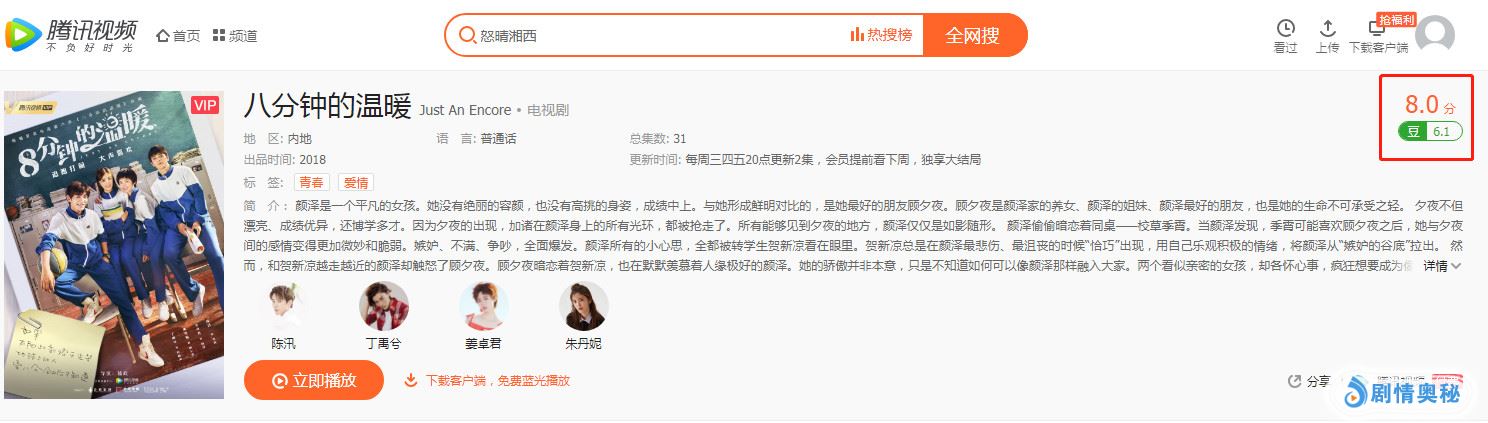Open the user profile avatar

(x=1436, y=35)
